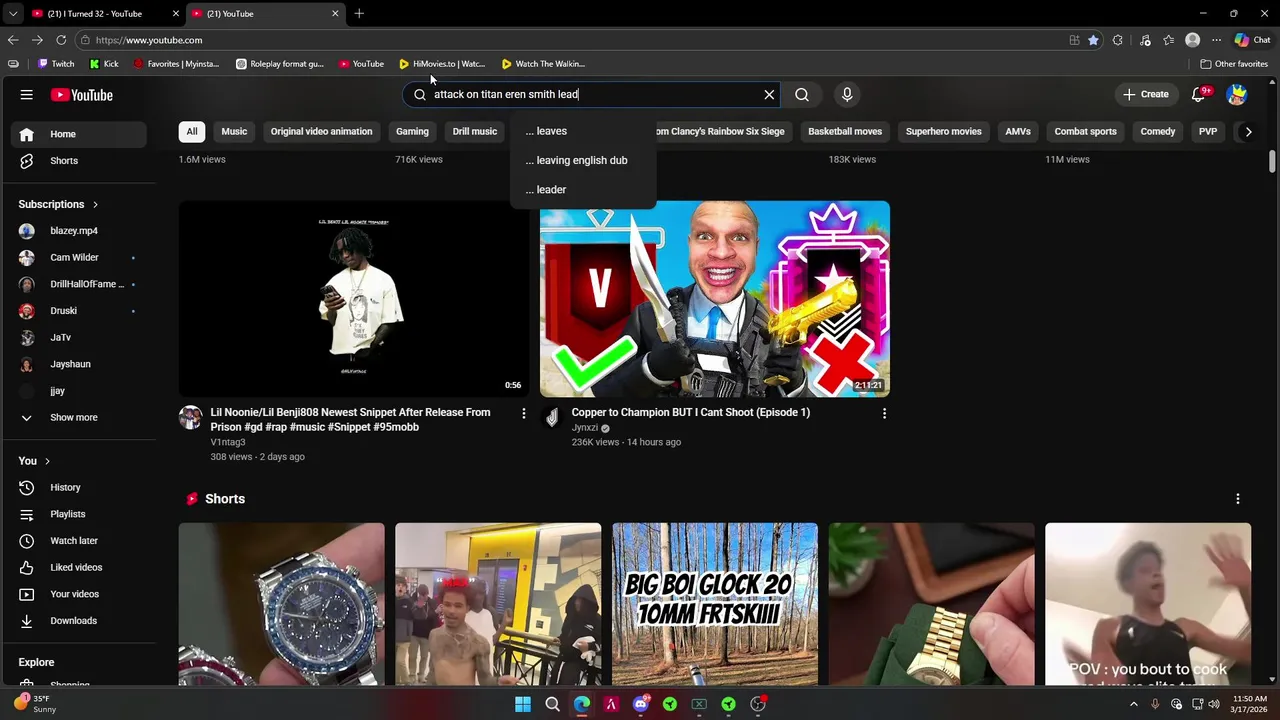Image resolution: width=1280 pixels, height=720 pixels.
Task: Select the Comedy category chip
Action: tap(1158, 131)
